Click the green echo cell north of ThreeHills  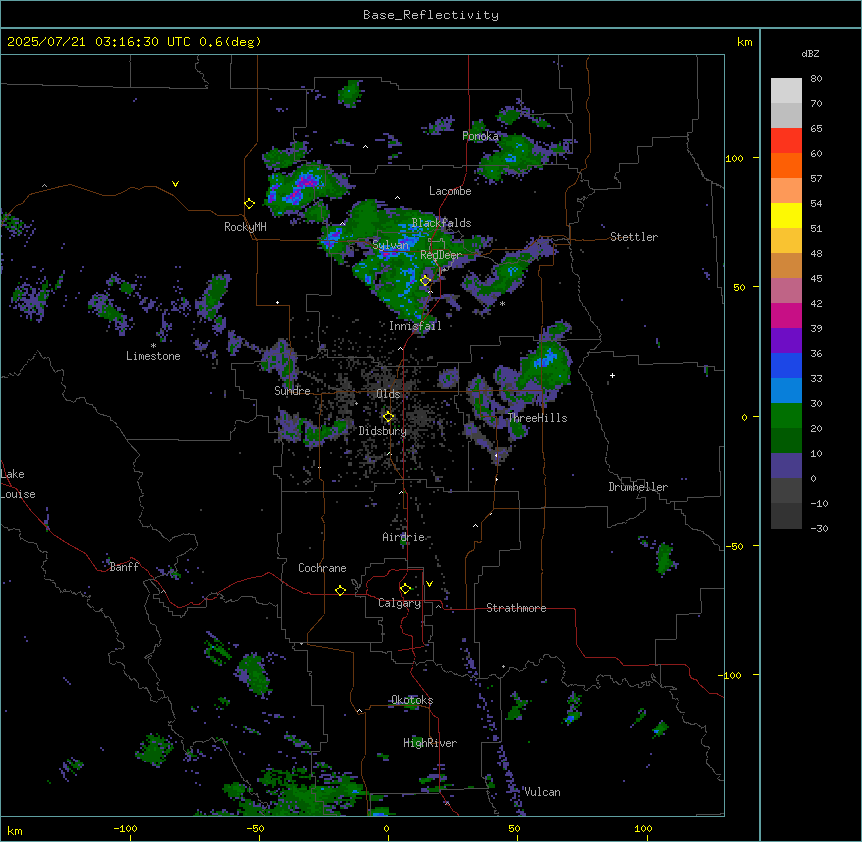[544, 364]
